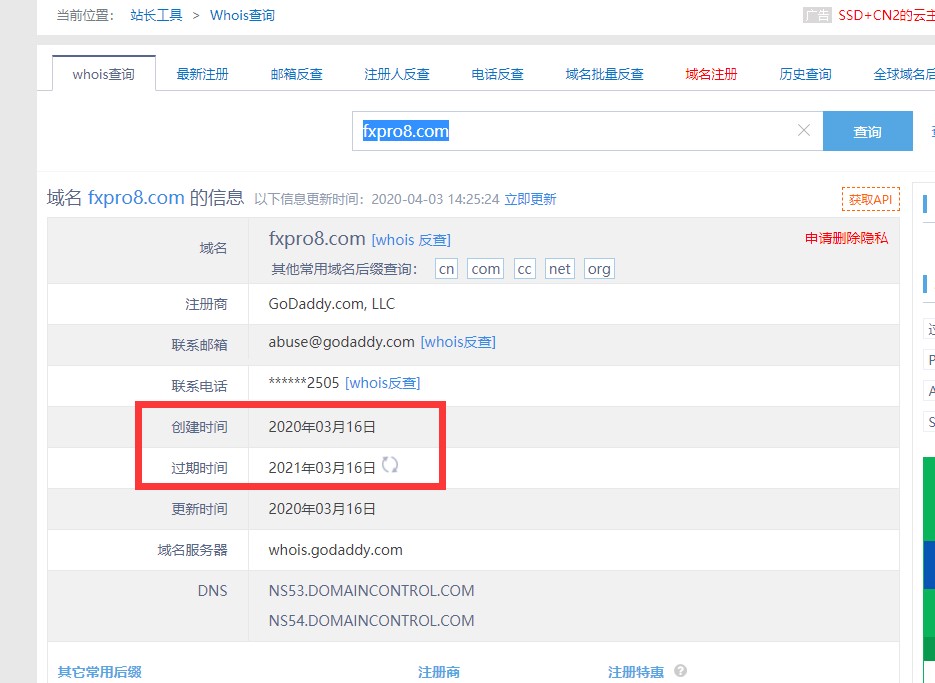Select the cn domain suffix button
Image resolution: width=935 pixels, height=683 pixels.
point(447,269)
